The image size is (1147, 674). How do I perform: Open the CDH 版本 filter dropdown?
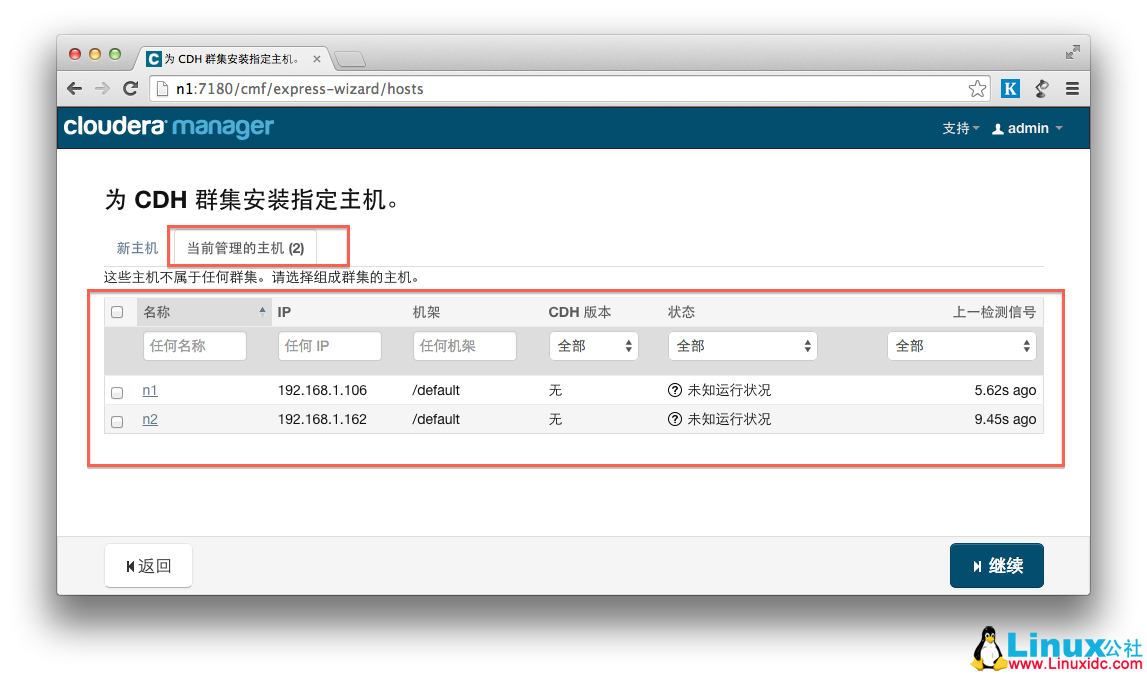593,345
